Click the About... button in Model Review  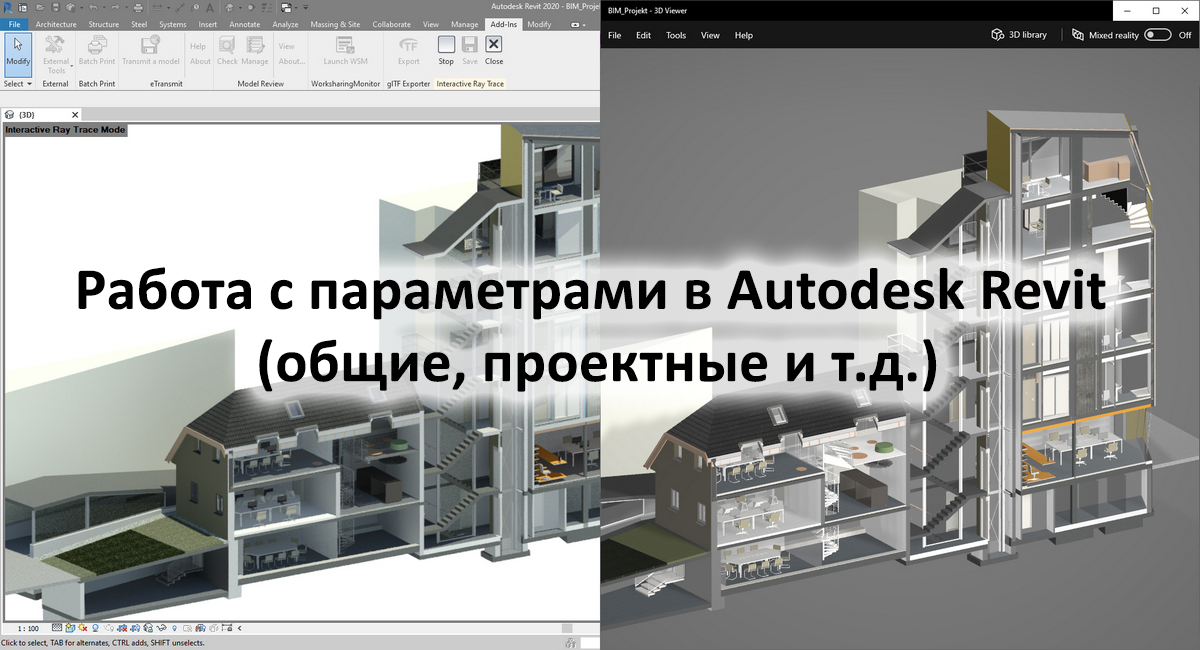tap(292, 61)
